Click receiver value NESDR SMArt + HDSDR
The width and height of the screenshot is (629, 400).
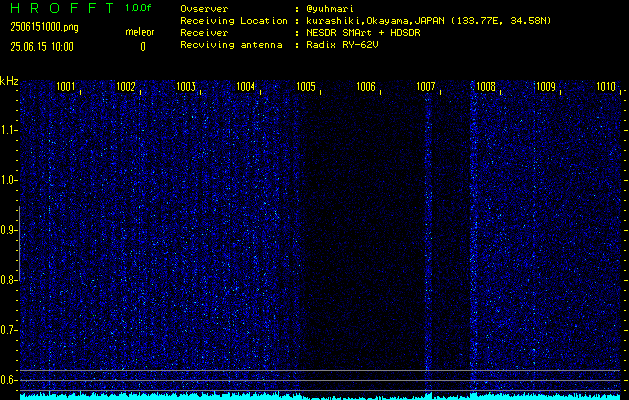pos(363,33)
